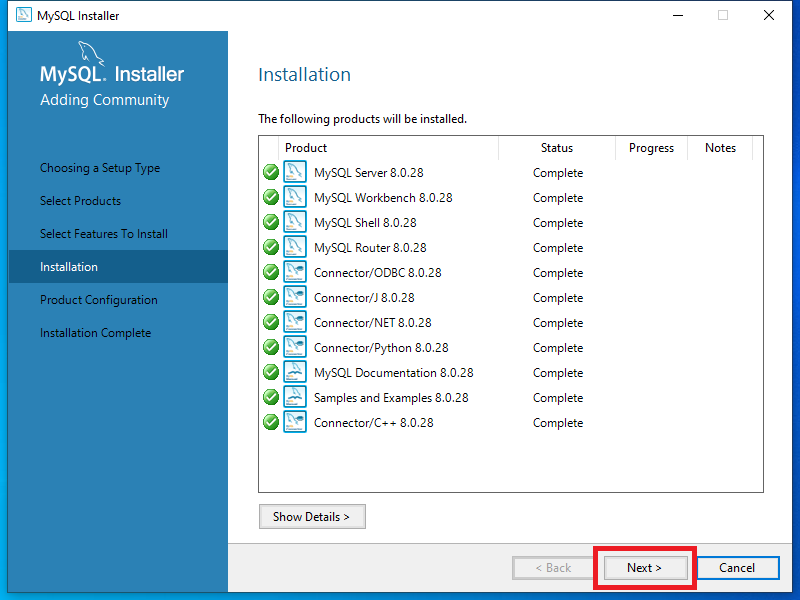800x600 pixels.
Task: Select the Connector/NET 8.0.28 row text
Action: (373, 323)
